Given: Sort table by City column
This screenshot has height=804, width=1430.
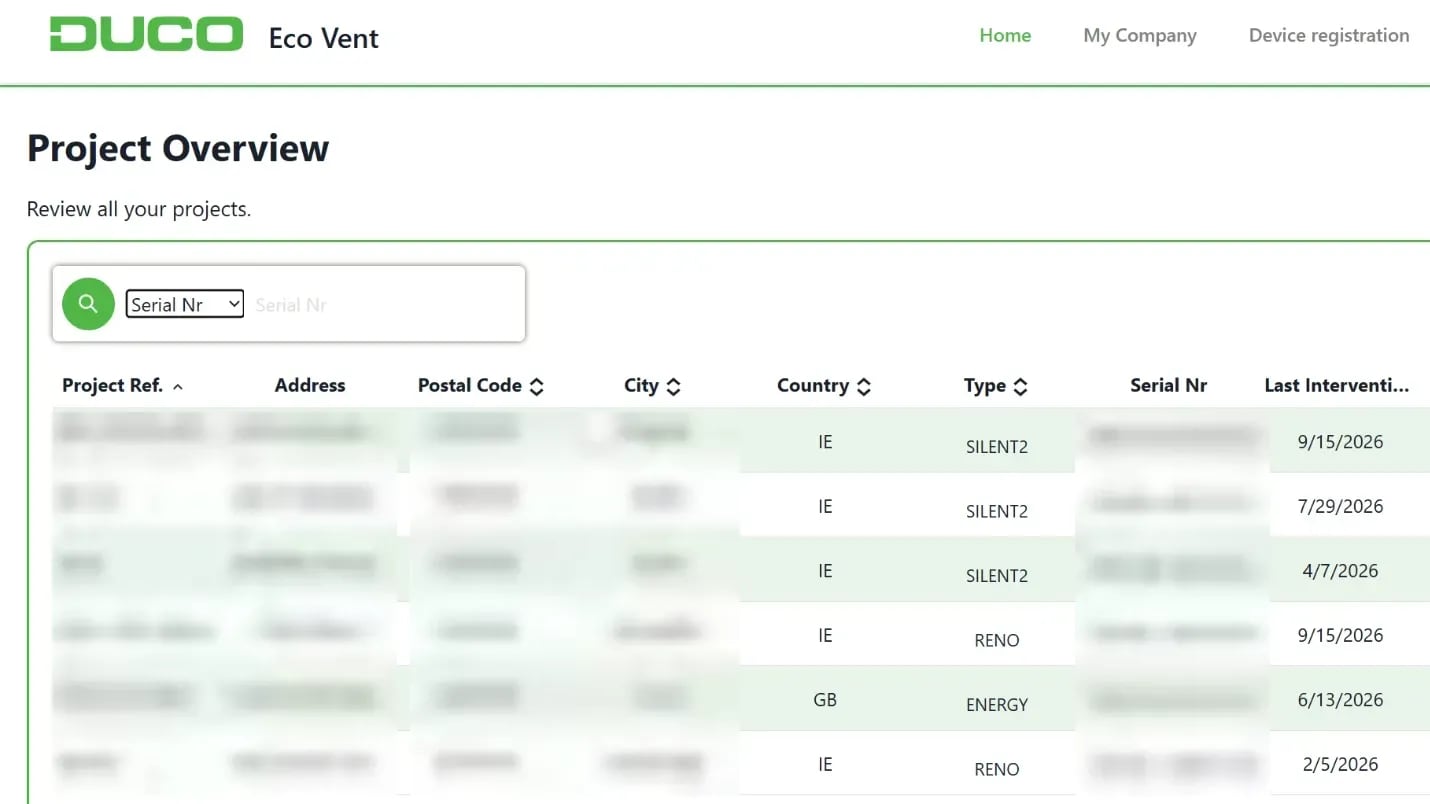Looking at the screenshot, I should (652, 385).
